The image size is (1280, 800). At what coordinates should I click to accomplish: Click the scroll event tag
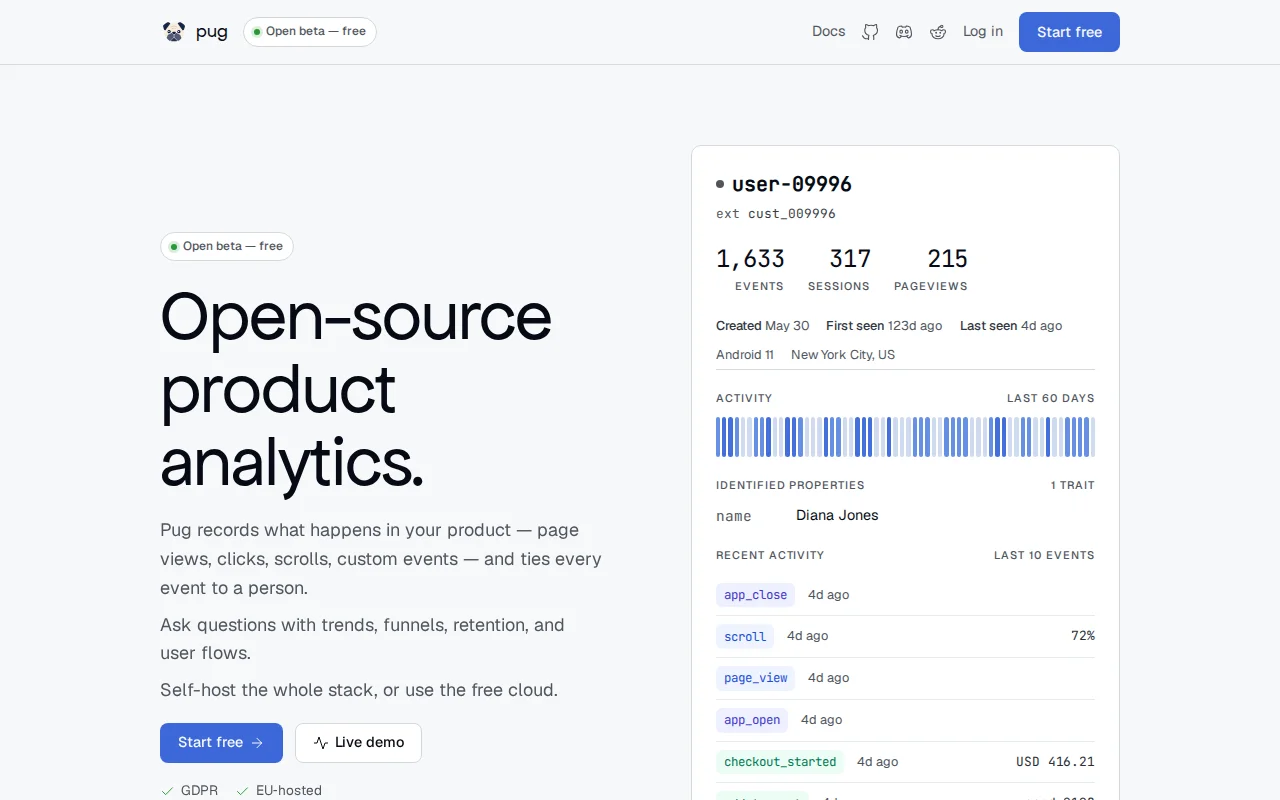[745, 636]
